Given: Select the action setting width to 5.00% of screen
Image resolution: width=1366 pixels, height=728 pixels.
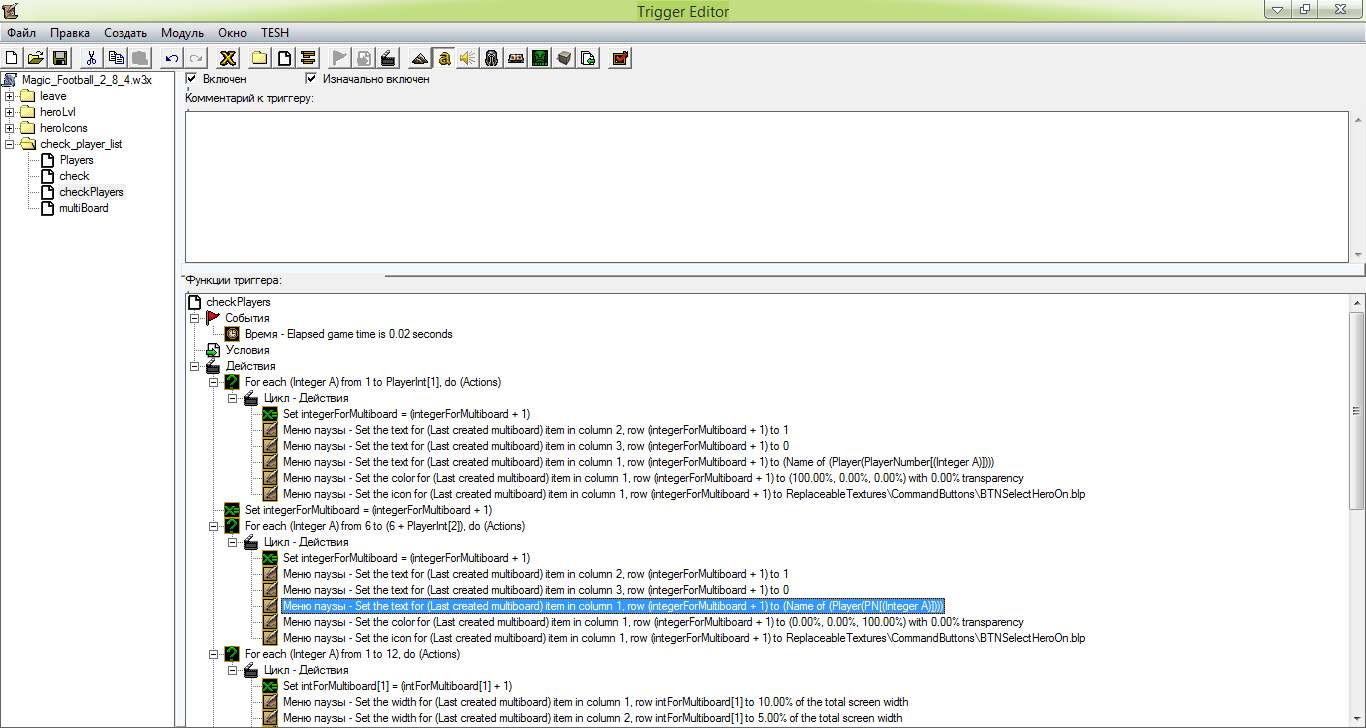Looking at the screenshot, I should pos(592,718).
